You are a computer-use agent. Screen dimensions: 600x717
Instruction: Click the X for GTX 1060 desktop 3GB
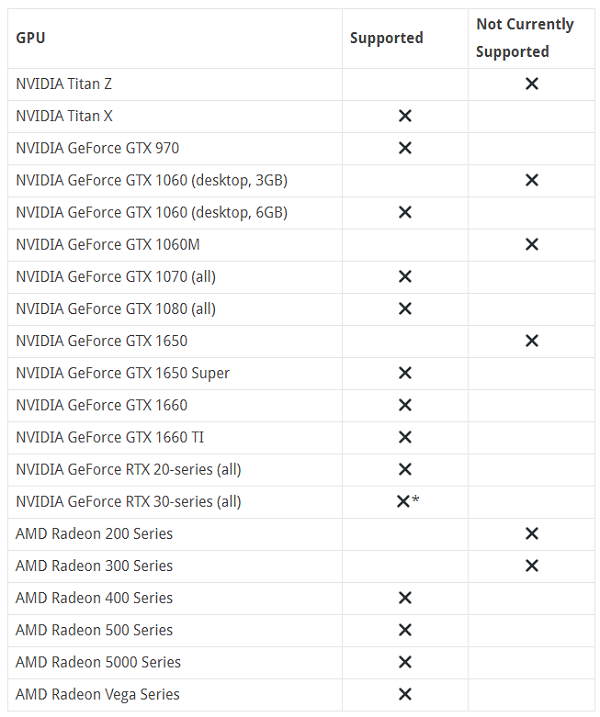[x=532, y=180]
